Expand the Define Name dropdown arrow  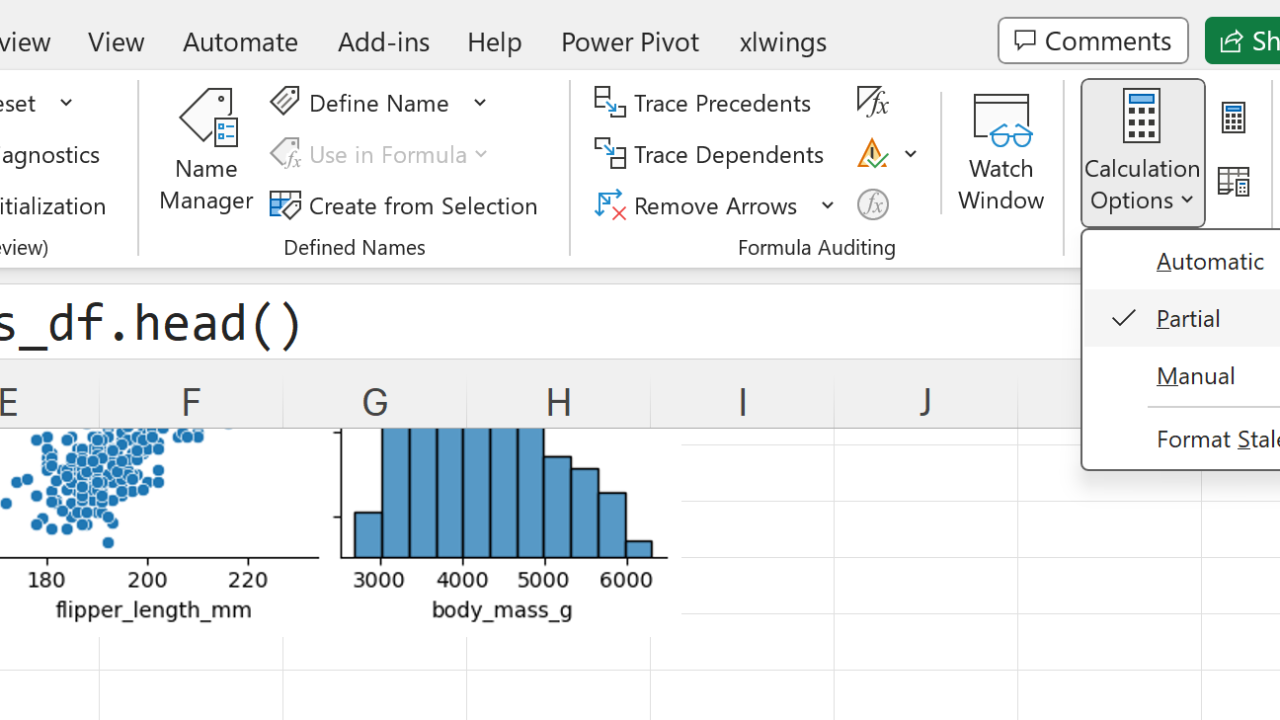click(480, 103)
